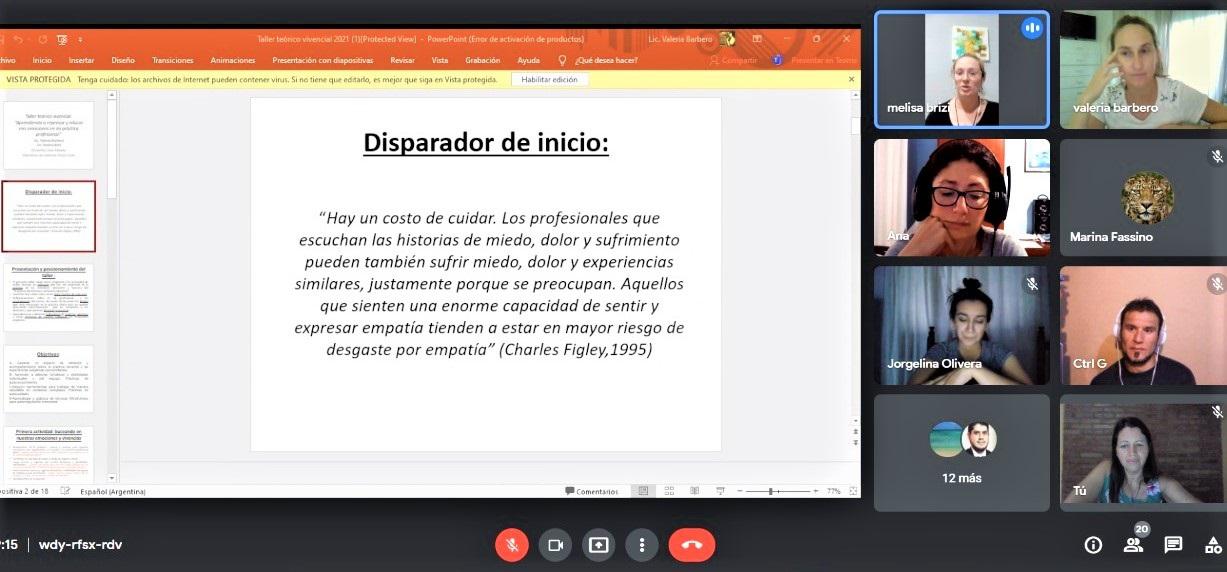Screen dimensions: 1227x572
Task: Select Jorgelina Olivera's video tile
Action: coord(962,325)
